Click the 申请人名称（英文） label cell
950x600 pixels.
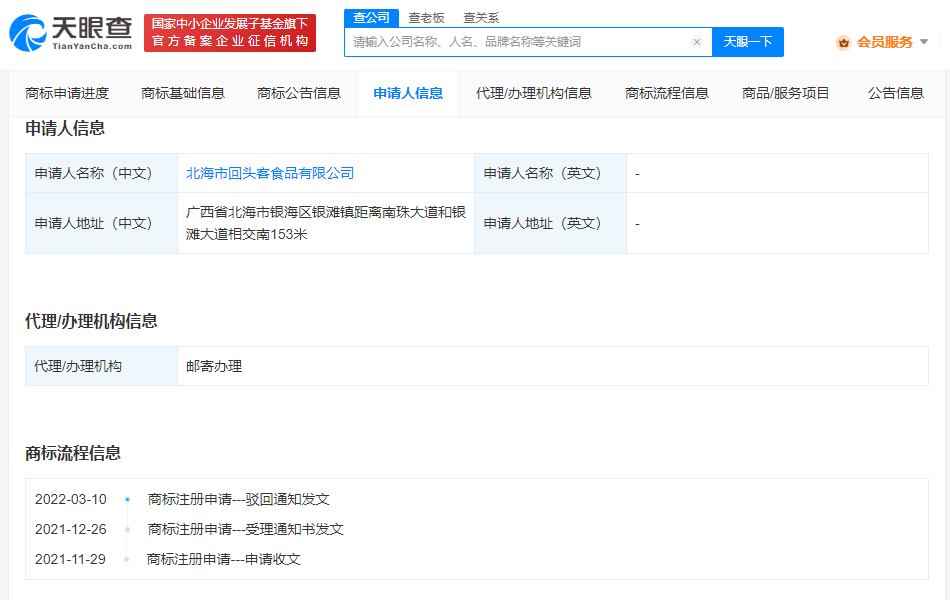(550, 173)
